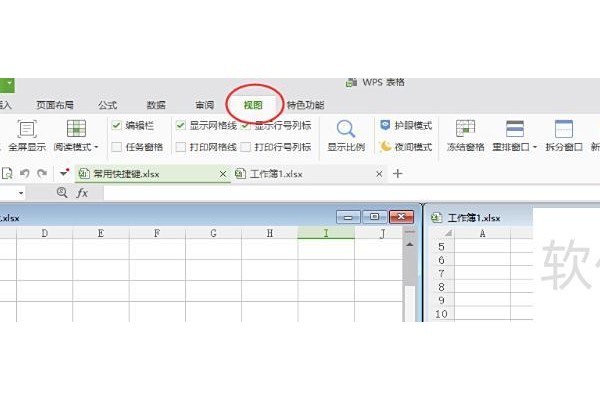
Task: Click the 重排窗口 arrange windows icon
Action: 515,128
